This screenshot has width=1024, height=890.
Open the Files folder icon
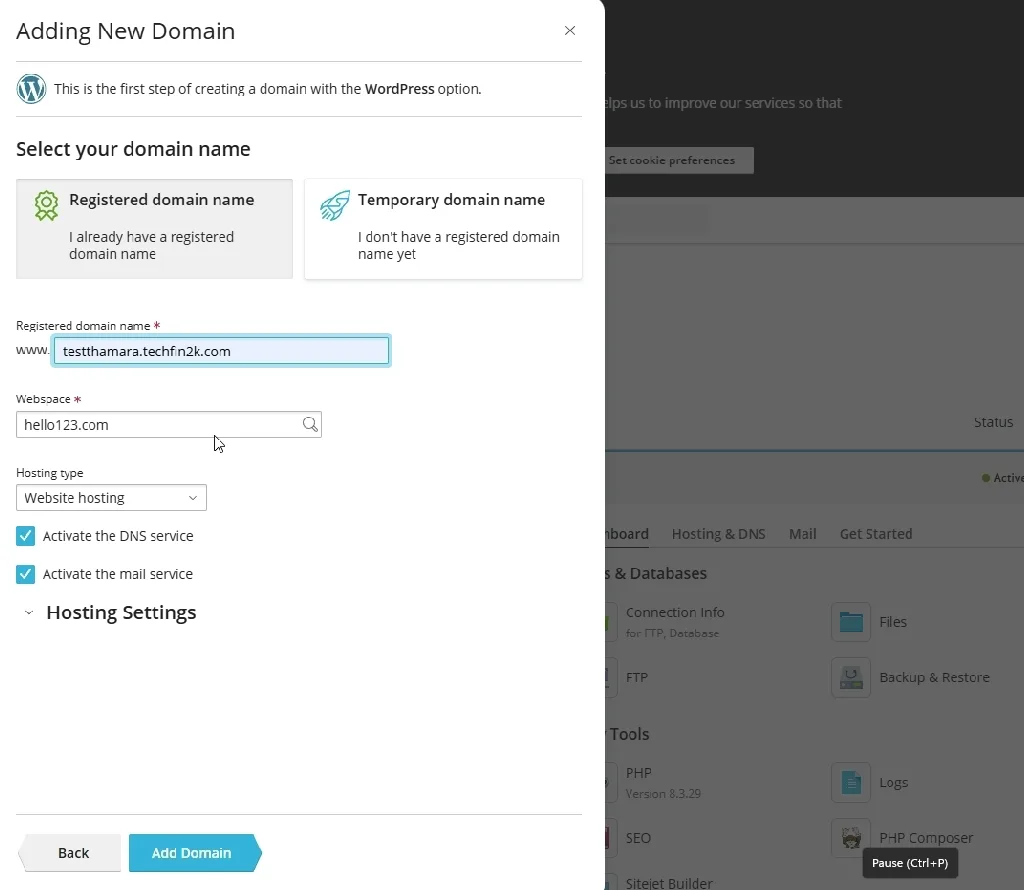pos(851,622)
